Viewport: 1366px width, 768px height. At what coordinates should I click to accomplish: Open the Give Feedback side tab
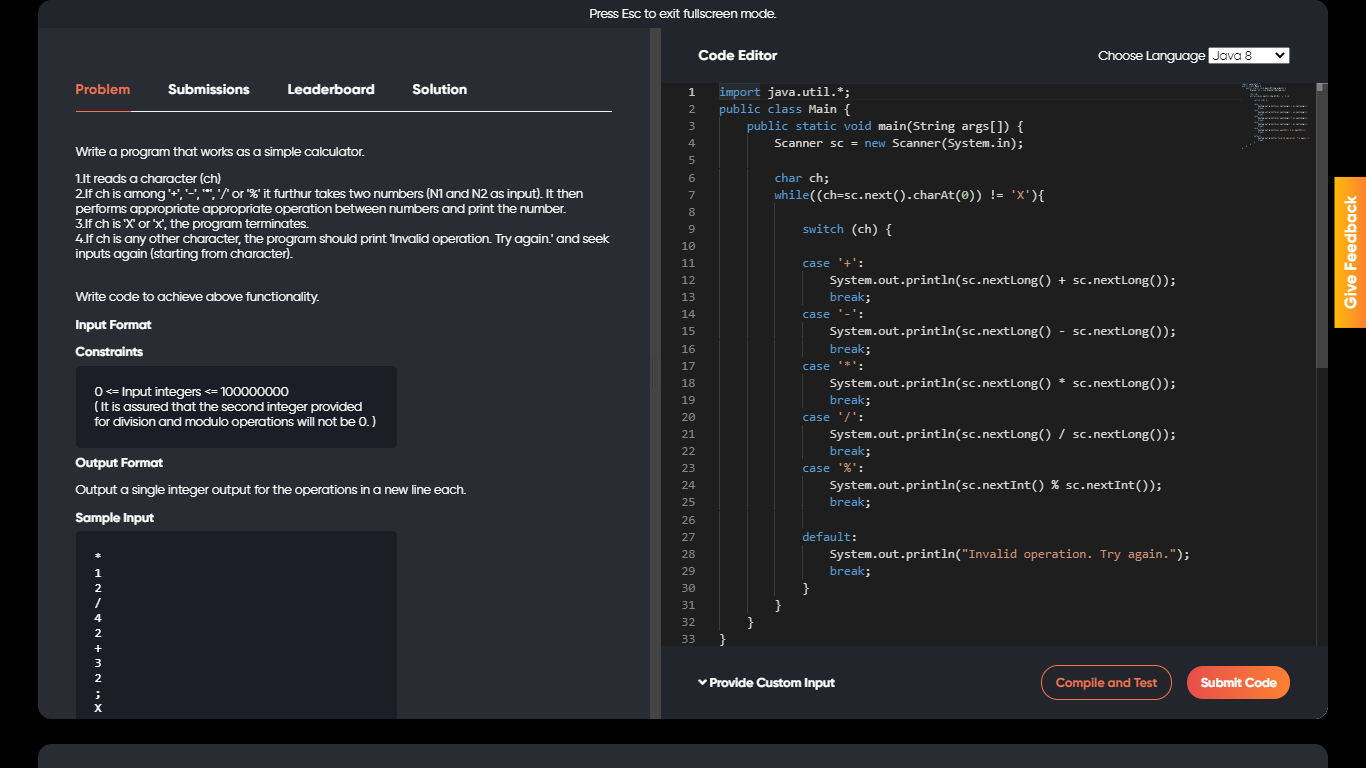click(x=1350, y=252)
